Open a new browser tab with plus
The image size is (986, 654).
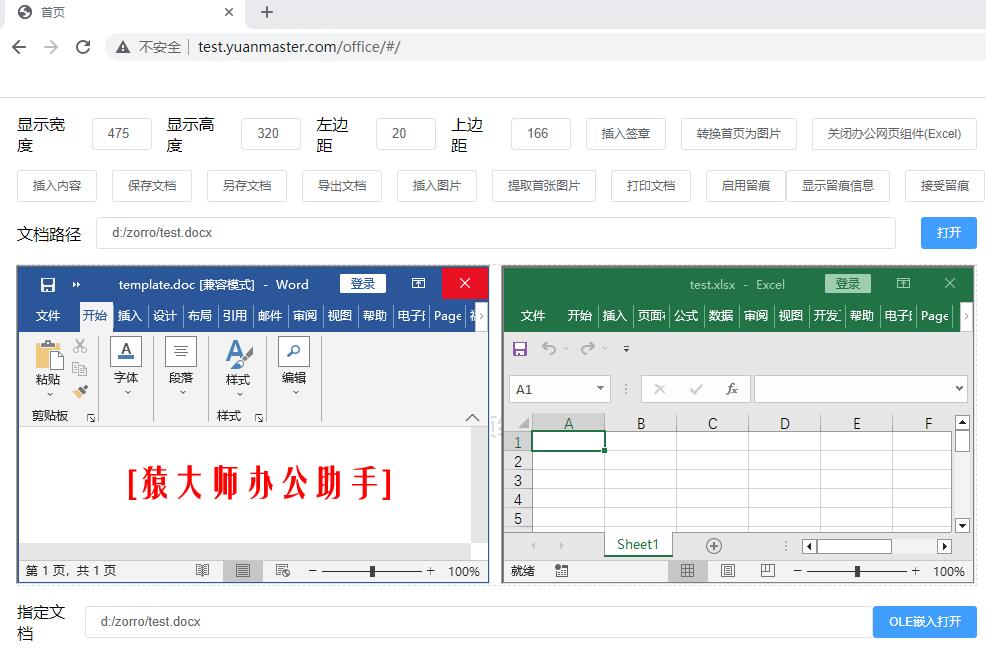click(267, 12)
